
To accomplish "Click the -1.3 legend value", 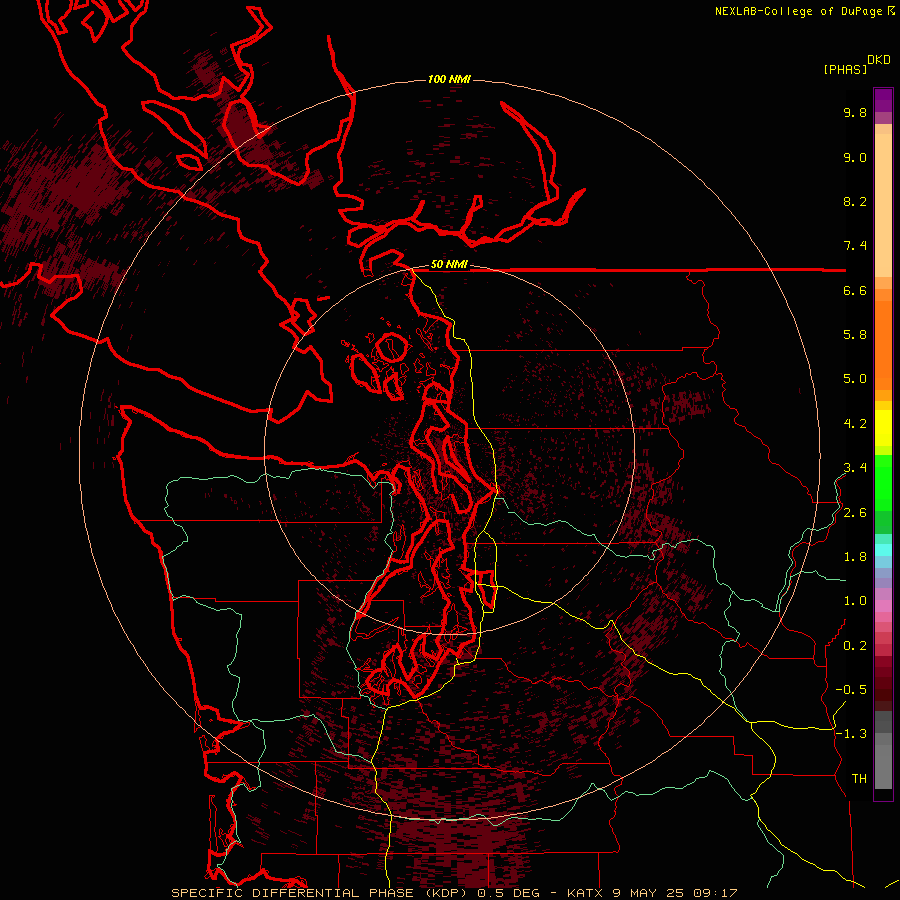I will (x=851, y=734).
